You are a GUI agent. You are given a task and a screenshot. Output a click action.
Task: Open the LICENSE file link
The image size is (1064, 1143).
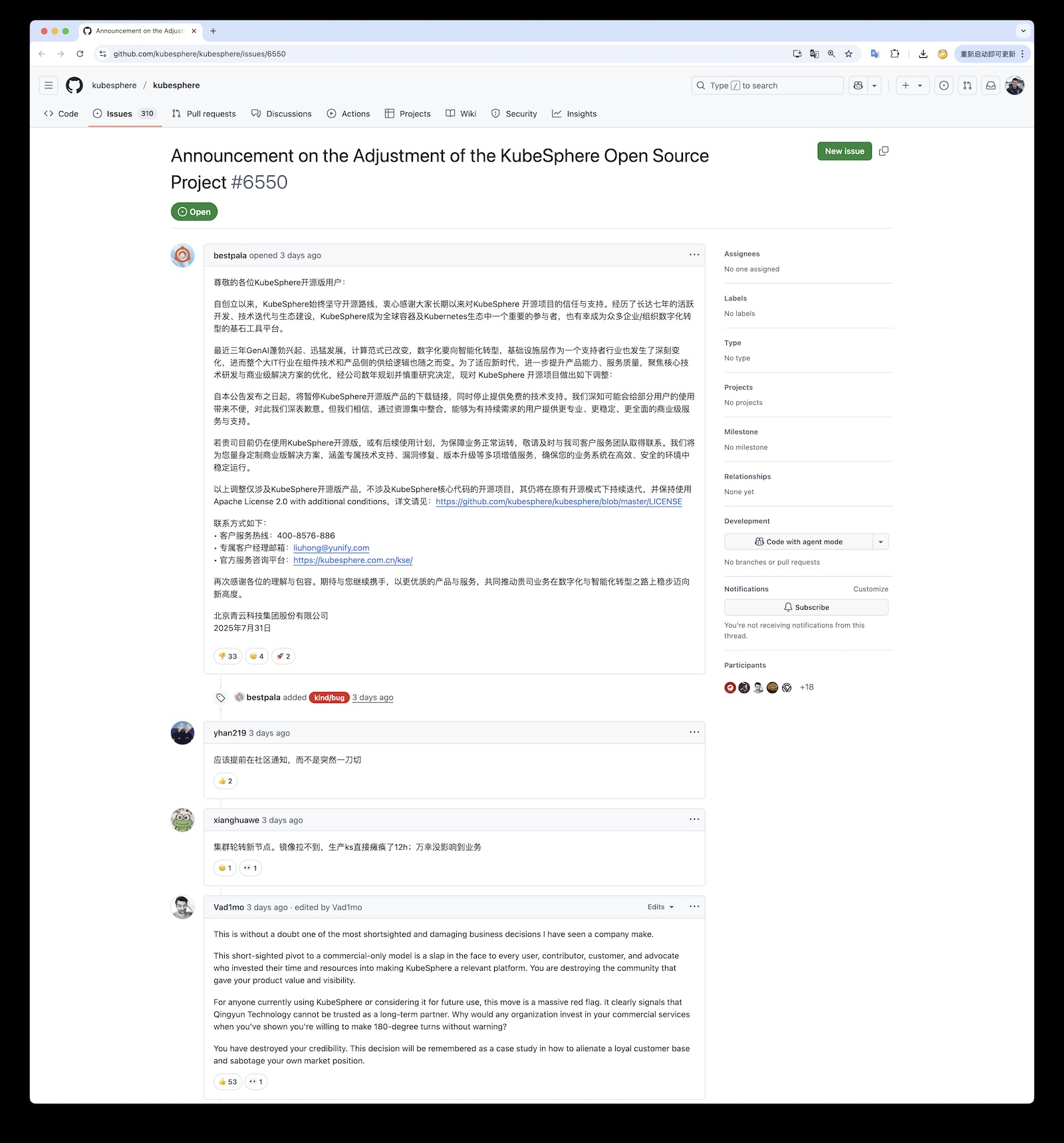pyautogui.click(x=559, y=502)
